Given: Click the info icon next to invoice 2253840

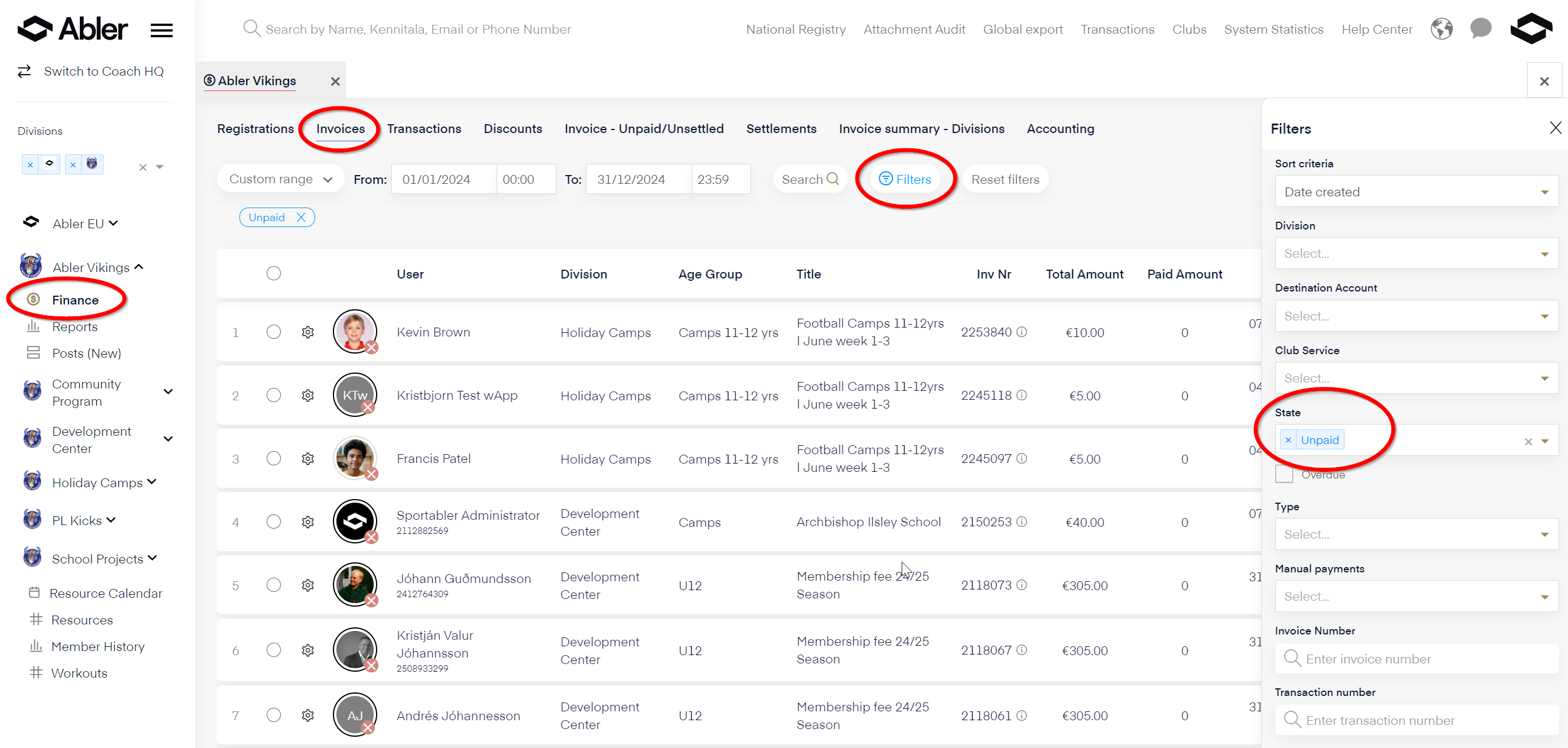Looking at the screenshot, I should click(1022, 332).
